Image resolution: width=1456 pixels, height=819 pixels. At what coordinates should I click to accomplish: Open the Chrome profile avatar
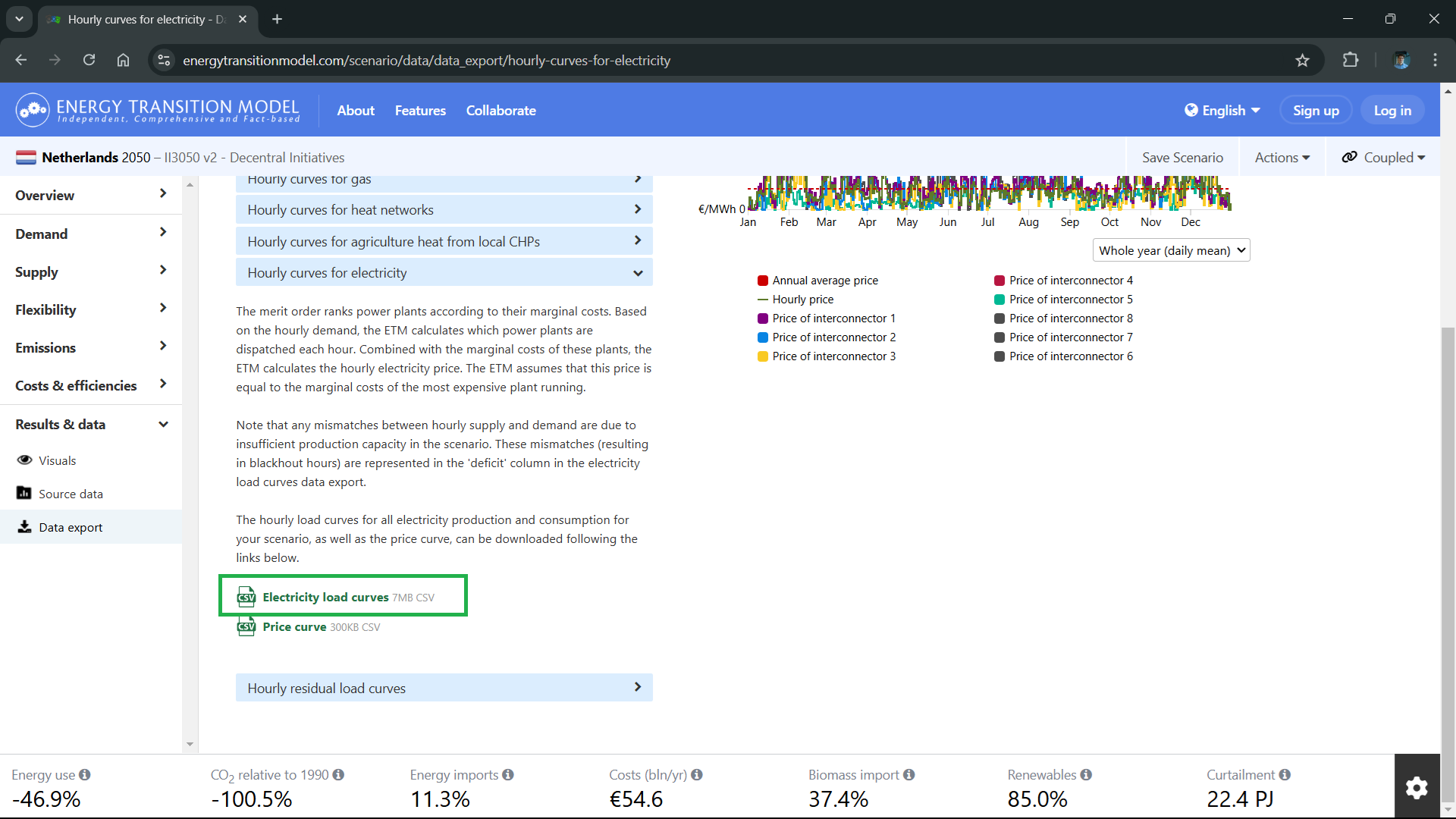click(1401, 61)
